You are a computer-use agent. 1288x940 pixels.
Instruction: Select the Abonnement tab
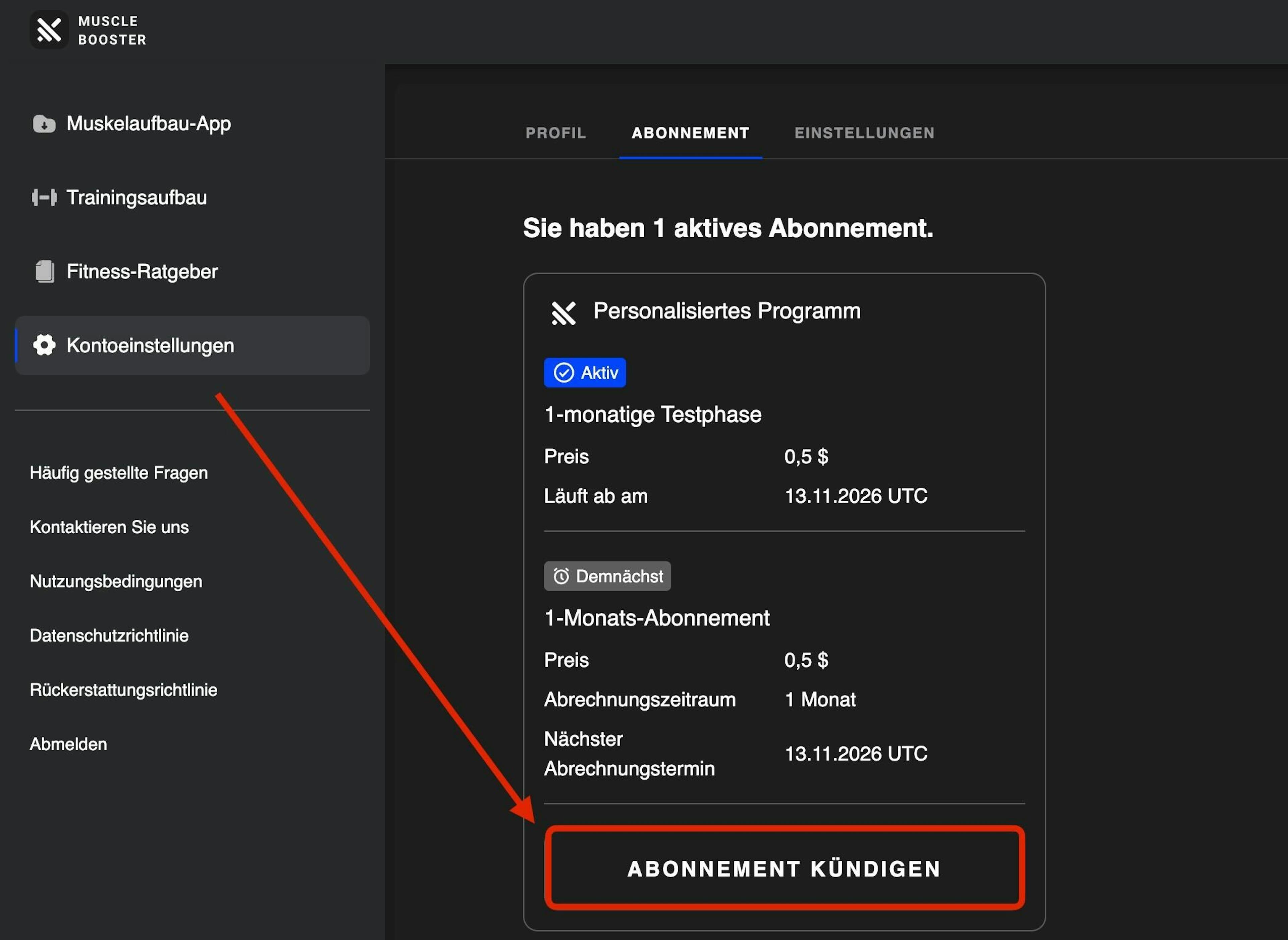coord(690,132)
